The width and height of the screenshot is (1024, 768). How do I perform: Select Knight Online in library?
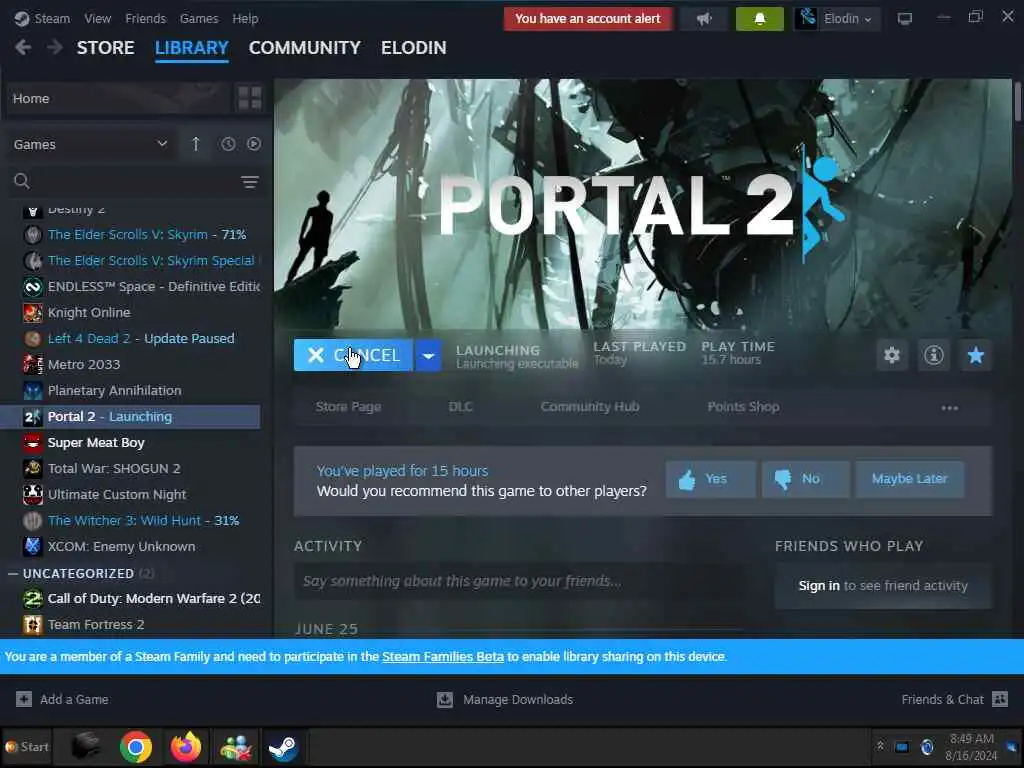tap(89, 313)
